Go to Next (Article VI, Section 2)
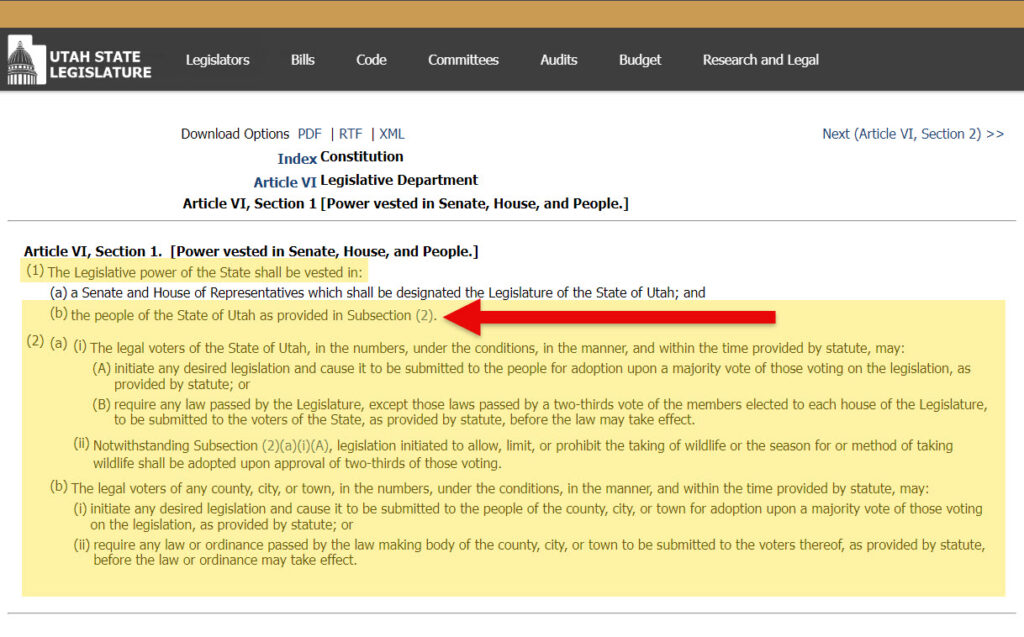 tap(912, 134)
